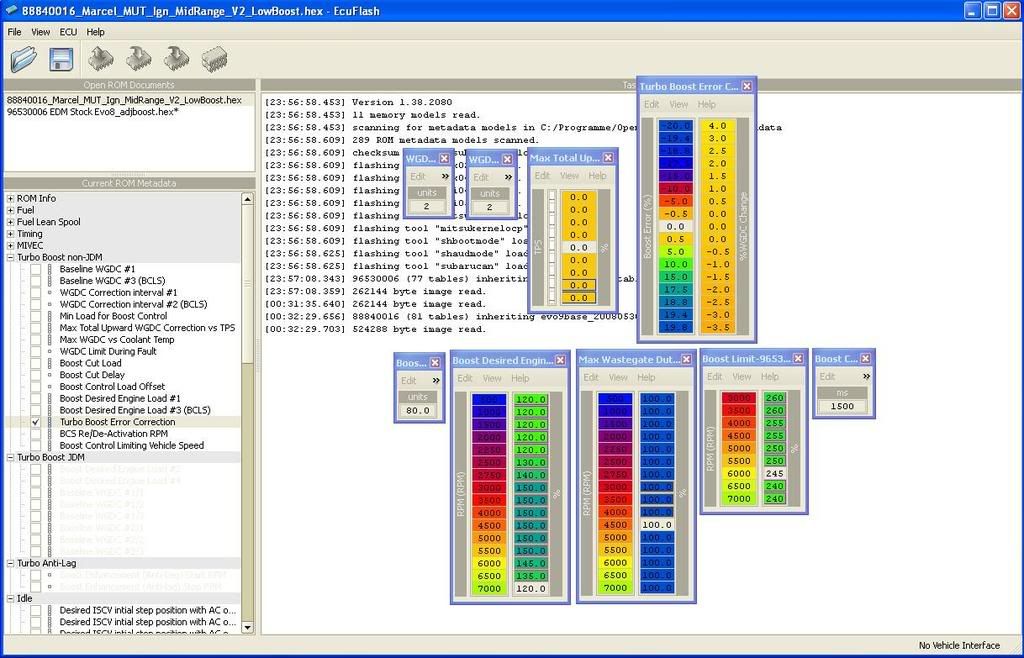Close the Turbo Boost Error Correction table window
The image size is (1024, 658).
(747, 87)
